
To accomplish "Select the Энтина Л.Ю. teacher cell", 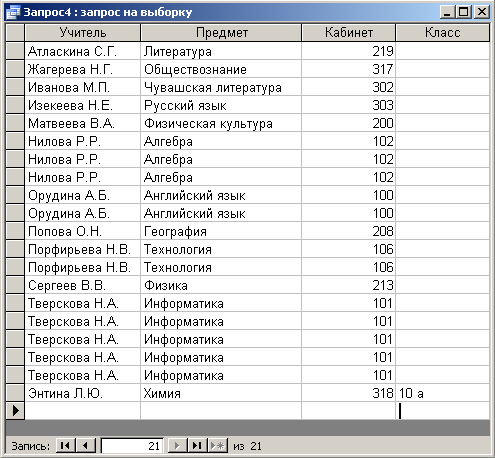I will pos(83,393).
